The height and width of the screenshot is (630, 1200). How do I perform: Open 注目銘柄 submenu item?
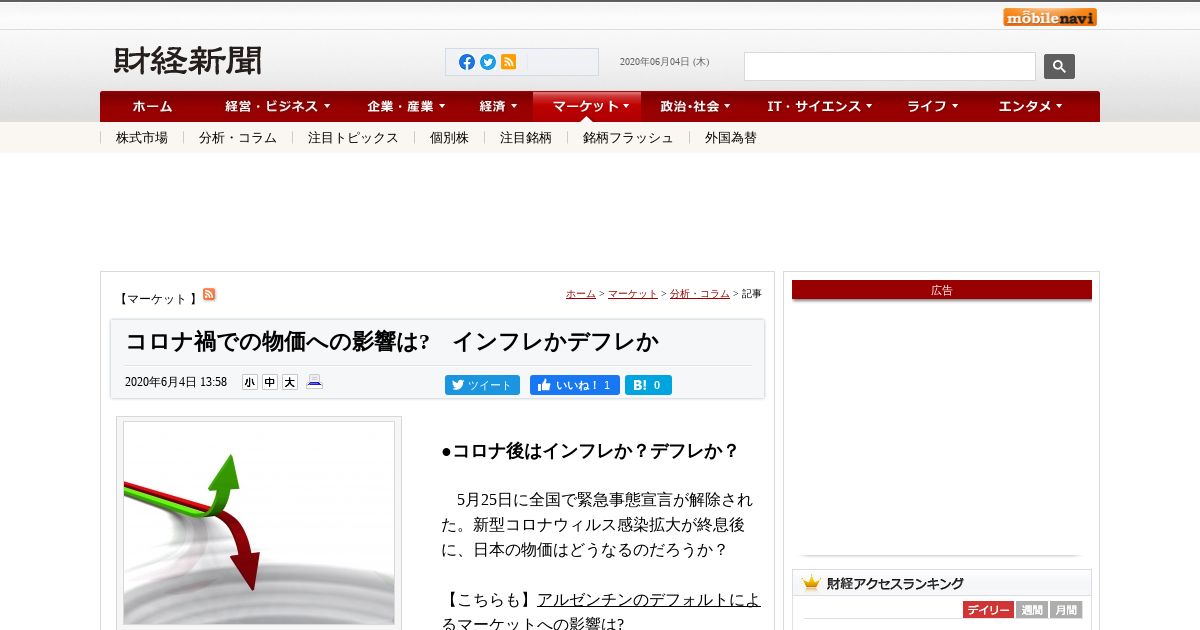click(526, 138)
